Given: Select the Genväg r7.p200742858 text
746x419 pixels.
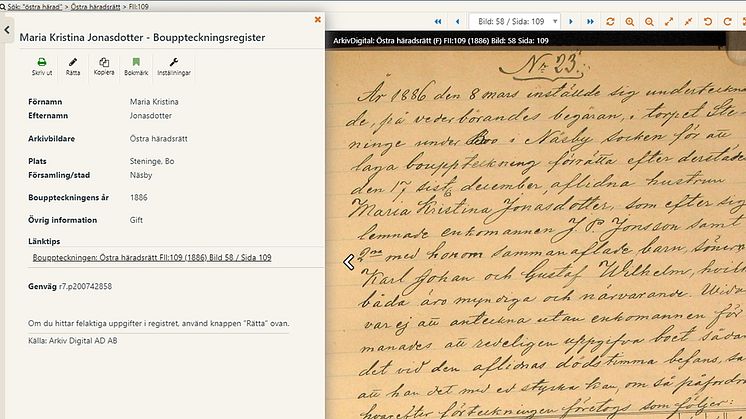Looking at the screenshot, I should pos(70,286).
